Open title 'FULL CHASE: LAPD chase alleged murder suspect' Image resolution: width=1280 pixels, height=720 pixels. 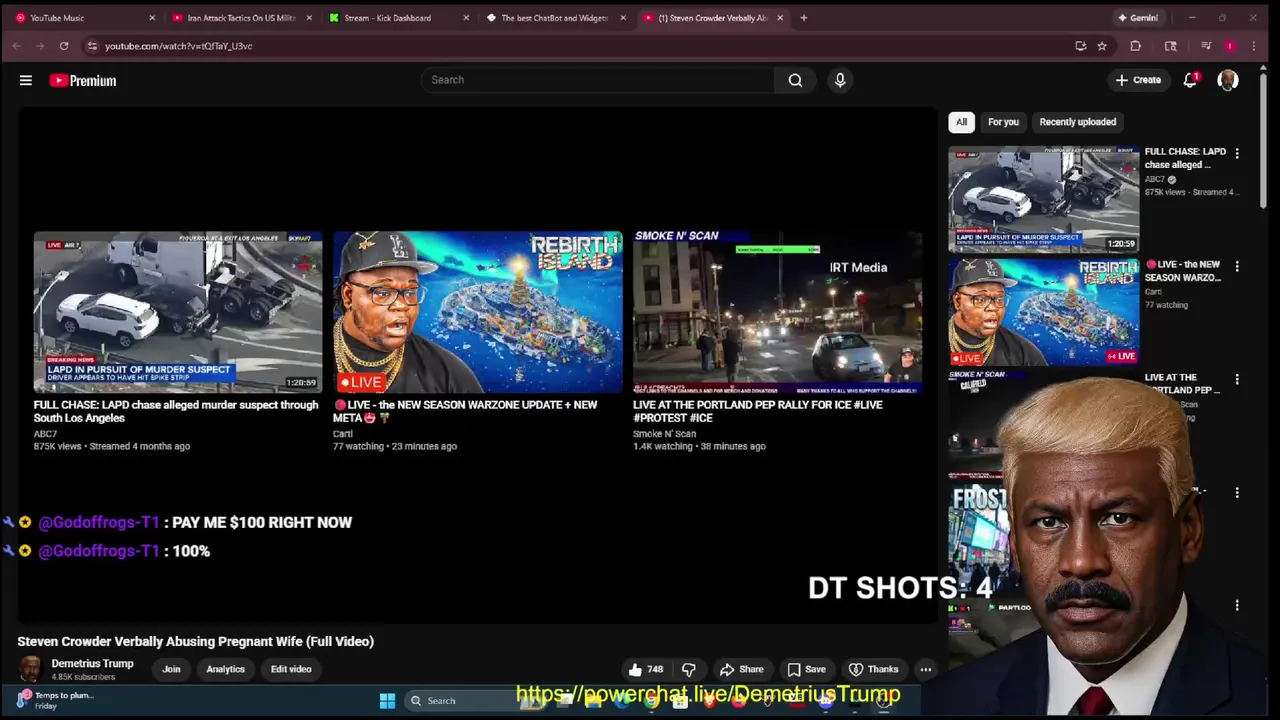click(176, 411)
